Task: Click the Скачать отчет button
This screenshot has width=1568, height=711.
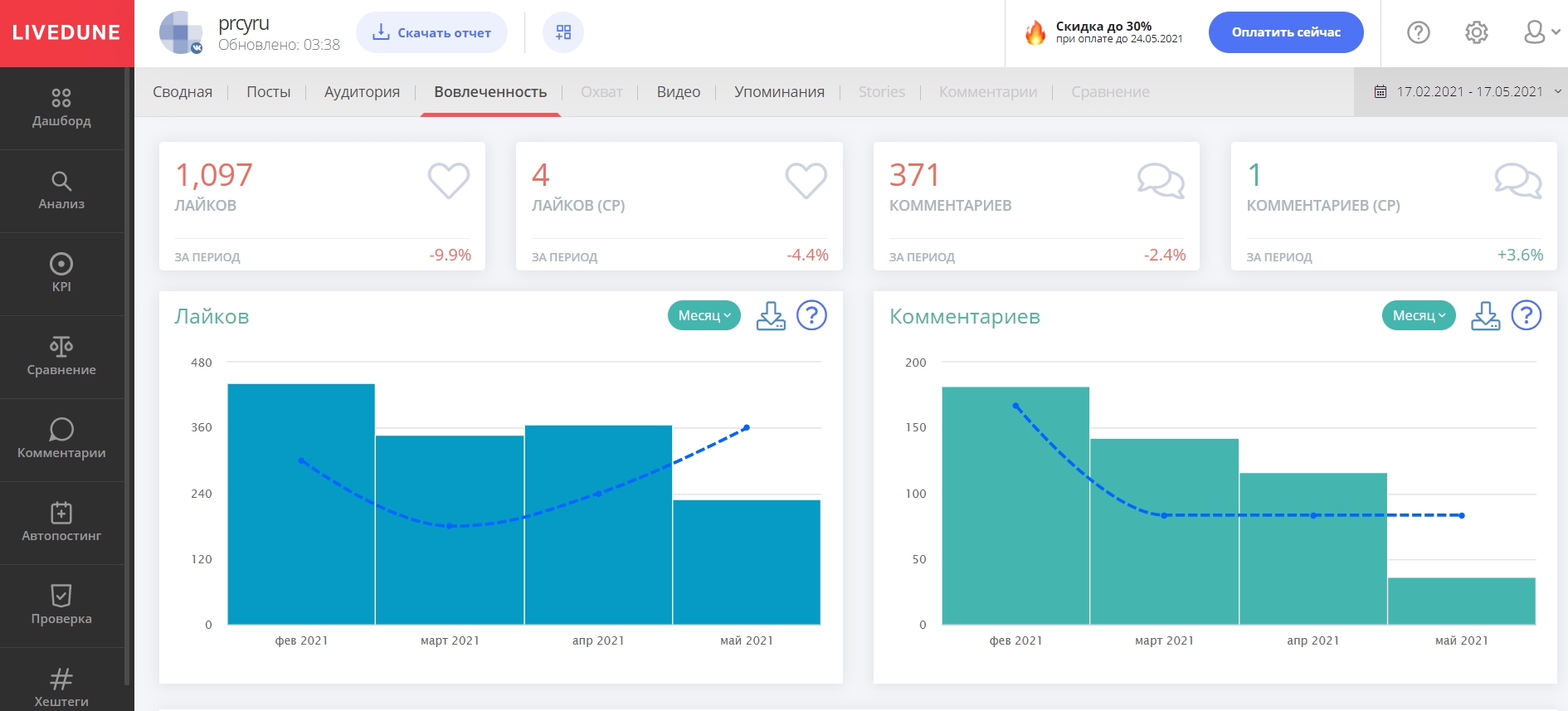Action: [431, 32]
